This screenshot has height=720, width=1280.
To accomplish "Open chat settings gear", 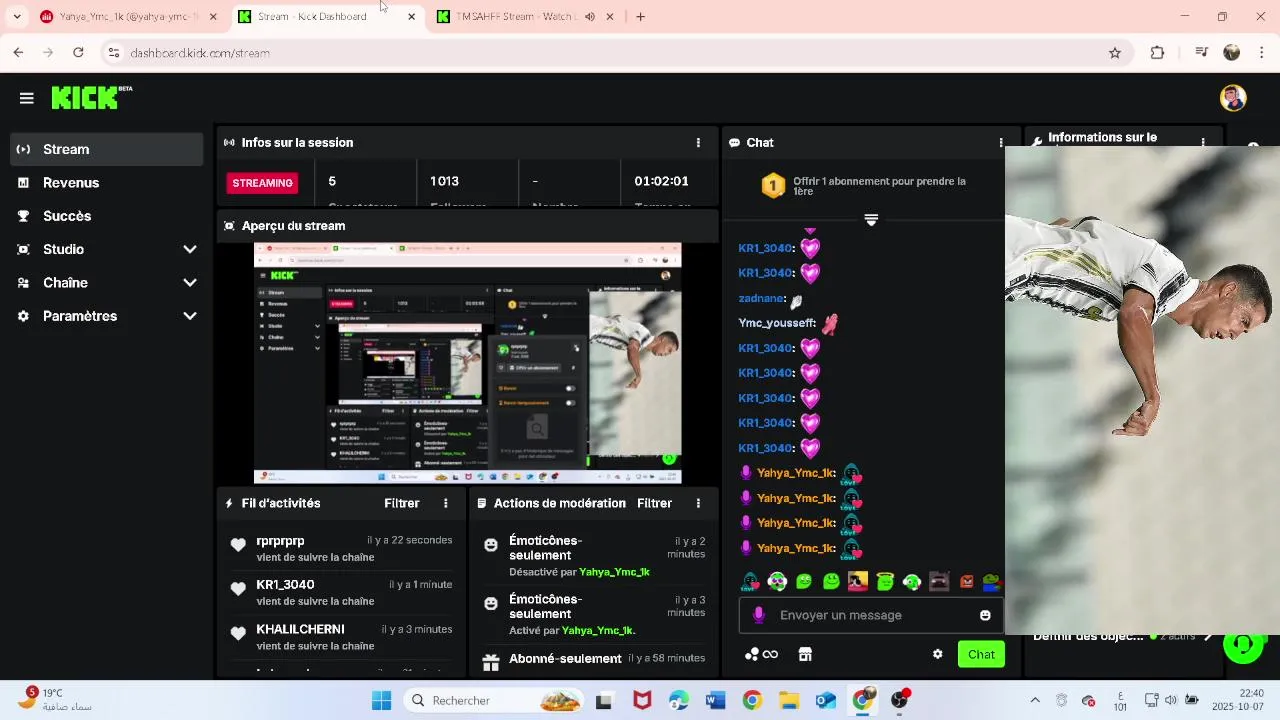I will click(937, 654).
